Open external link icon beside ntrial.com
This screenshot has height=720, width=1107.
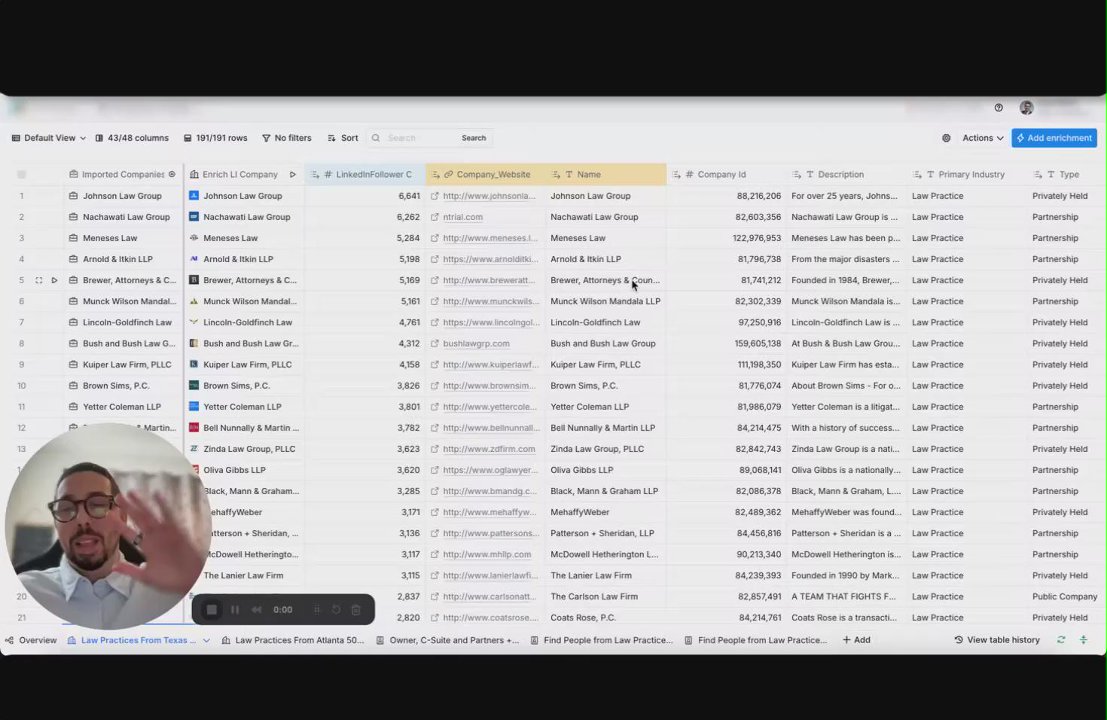click(435, 217)
